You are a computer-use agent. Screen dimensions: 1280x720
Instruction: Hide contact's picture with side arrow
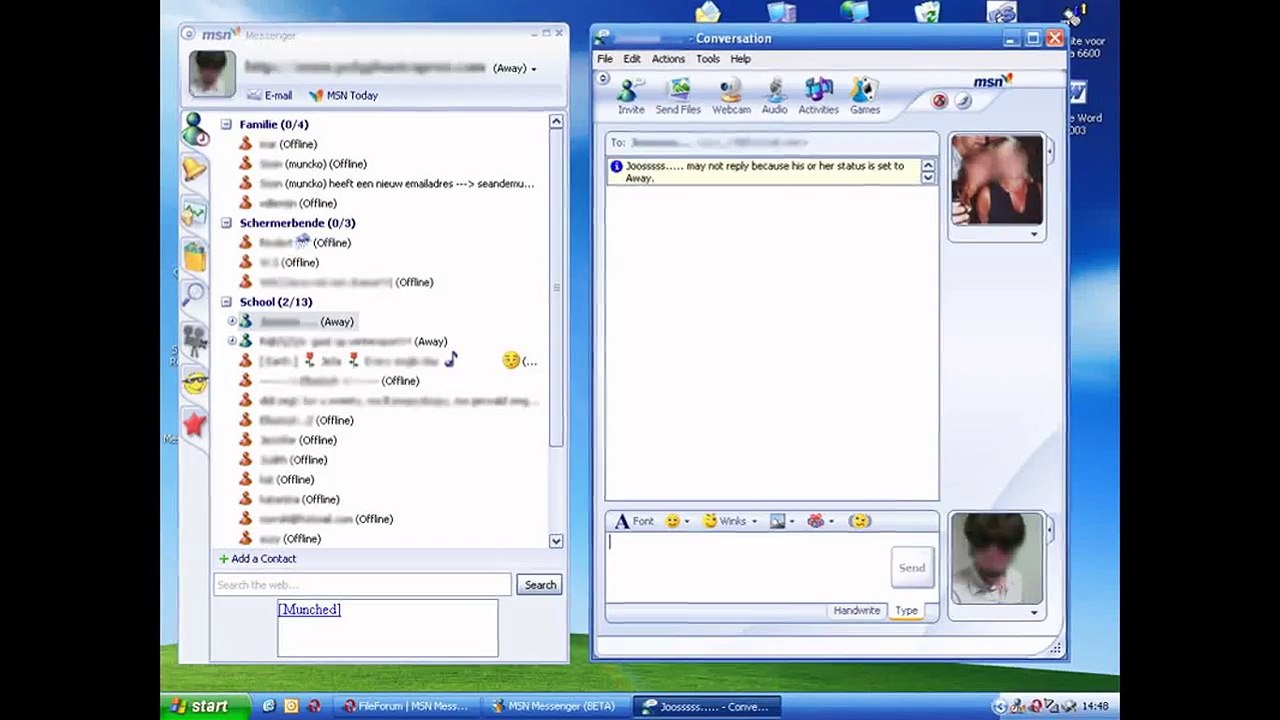(x=1049, y=151)
